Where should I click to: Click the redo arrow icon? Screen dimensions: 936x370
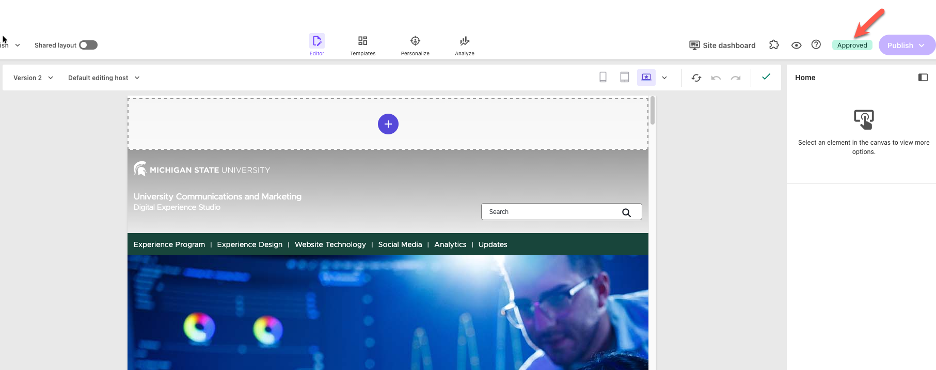coord(735,78)
